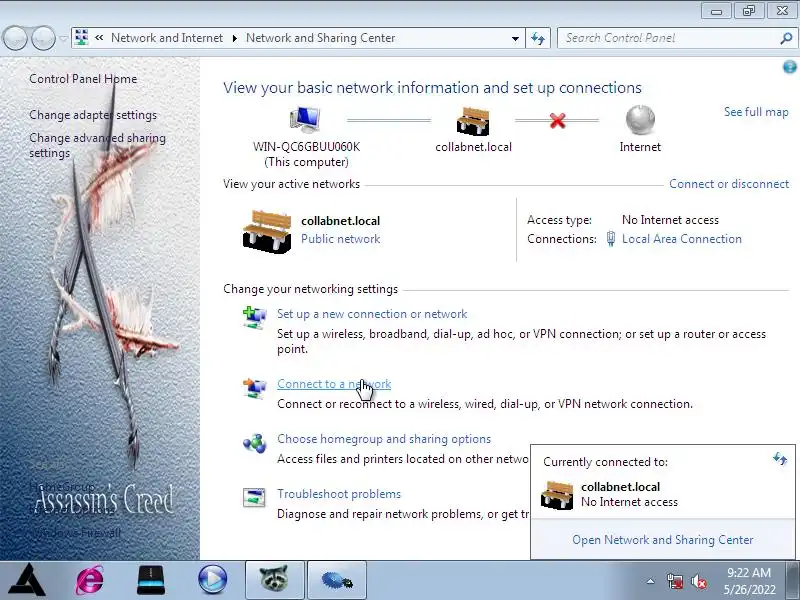800x600 pixels.
Task: Click the homegroup spheres icon
Action: pyautogui.click(x=254, y=443)
